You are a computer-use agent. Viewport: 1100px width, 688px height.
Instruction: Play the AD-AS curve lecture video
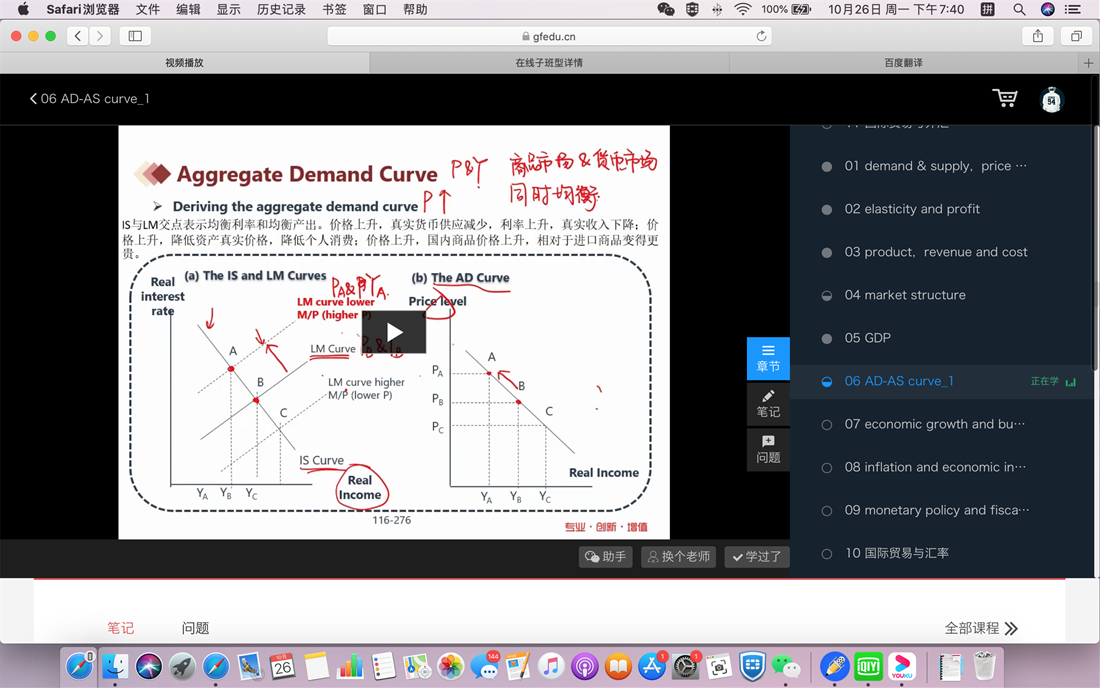(x=394, y=332)
